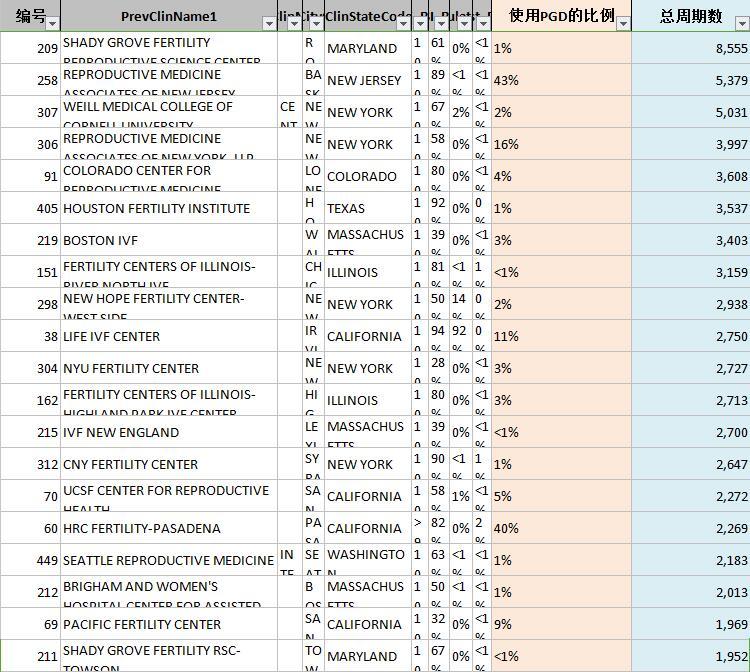Click the WASHINGTON state cell

[x=368, y=560]
